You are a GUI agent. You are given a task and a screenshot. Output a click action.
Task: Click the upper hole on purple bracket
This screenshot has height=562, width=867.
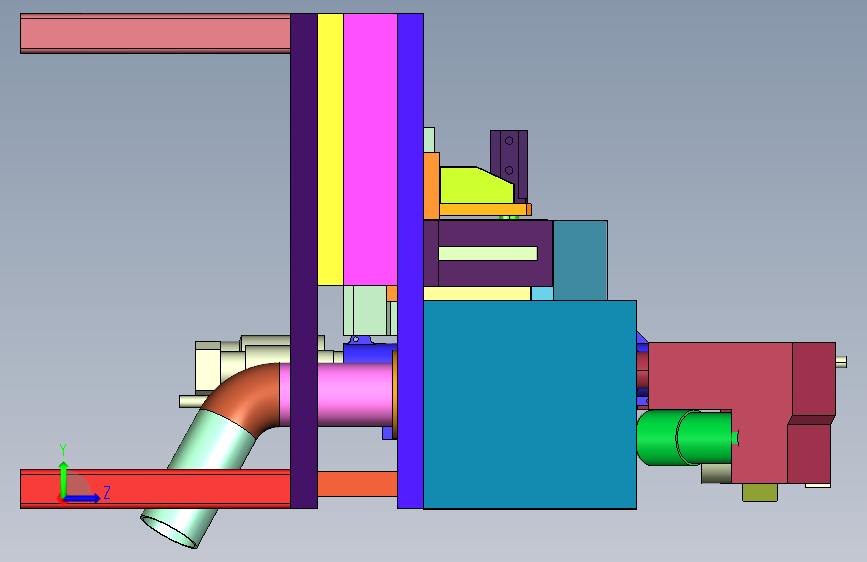point(509,140)
